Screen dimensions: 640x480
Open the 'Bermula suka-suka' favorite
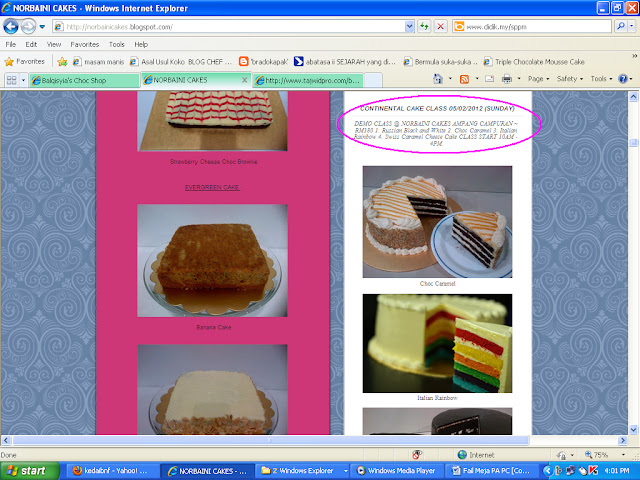pyautogui.click(x=440, y=62)
